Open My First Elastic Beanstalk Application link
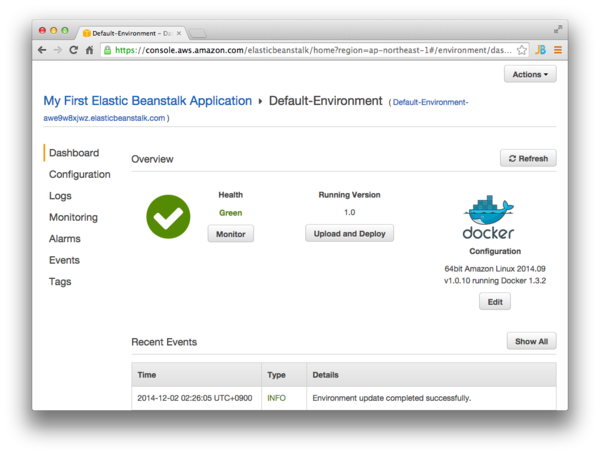This screenshot has height=455, width=600. 148,101
